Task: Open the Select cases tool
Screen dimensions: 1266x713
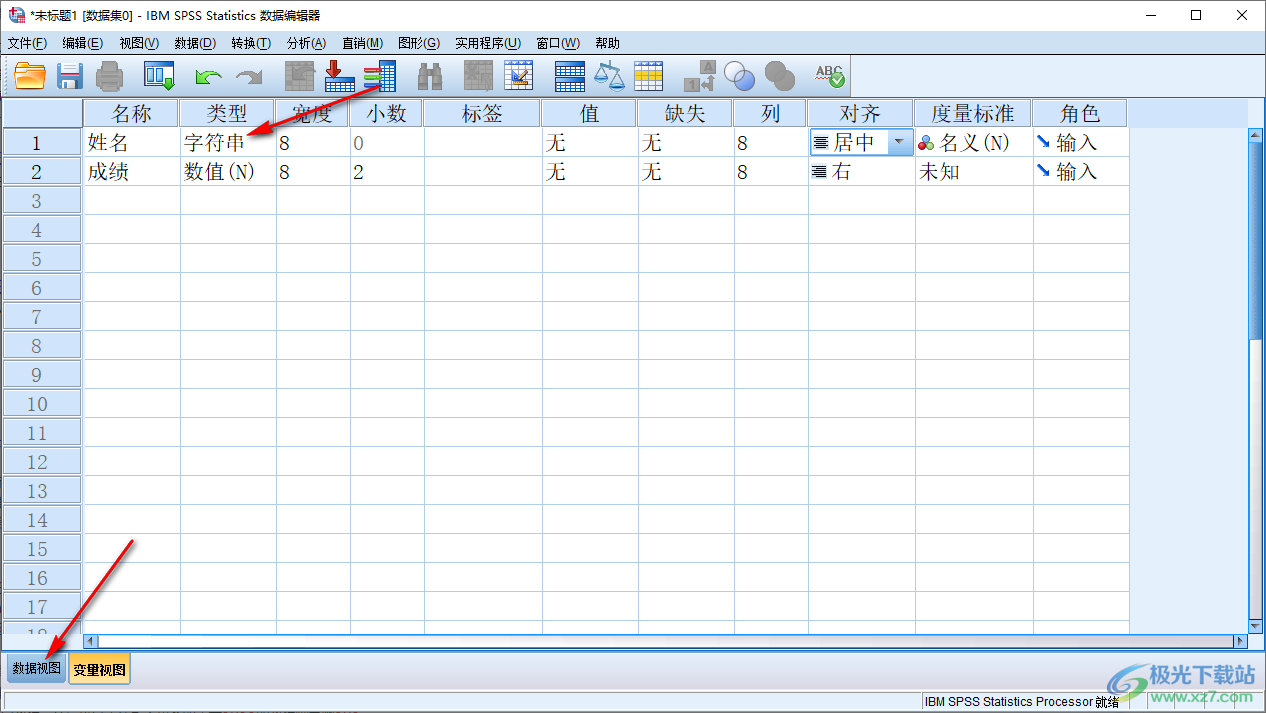Action: point(649,76)
